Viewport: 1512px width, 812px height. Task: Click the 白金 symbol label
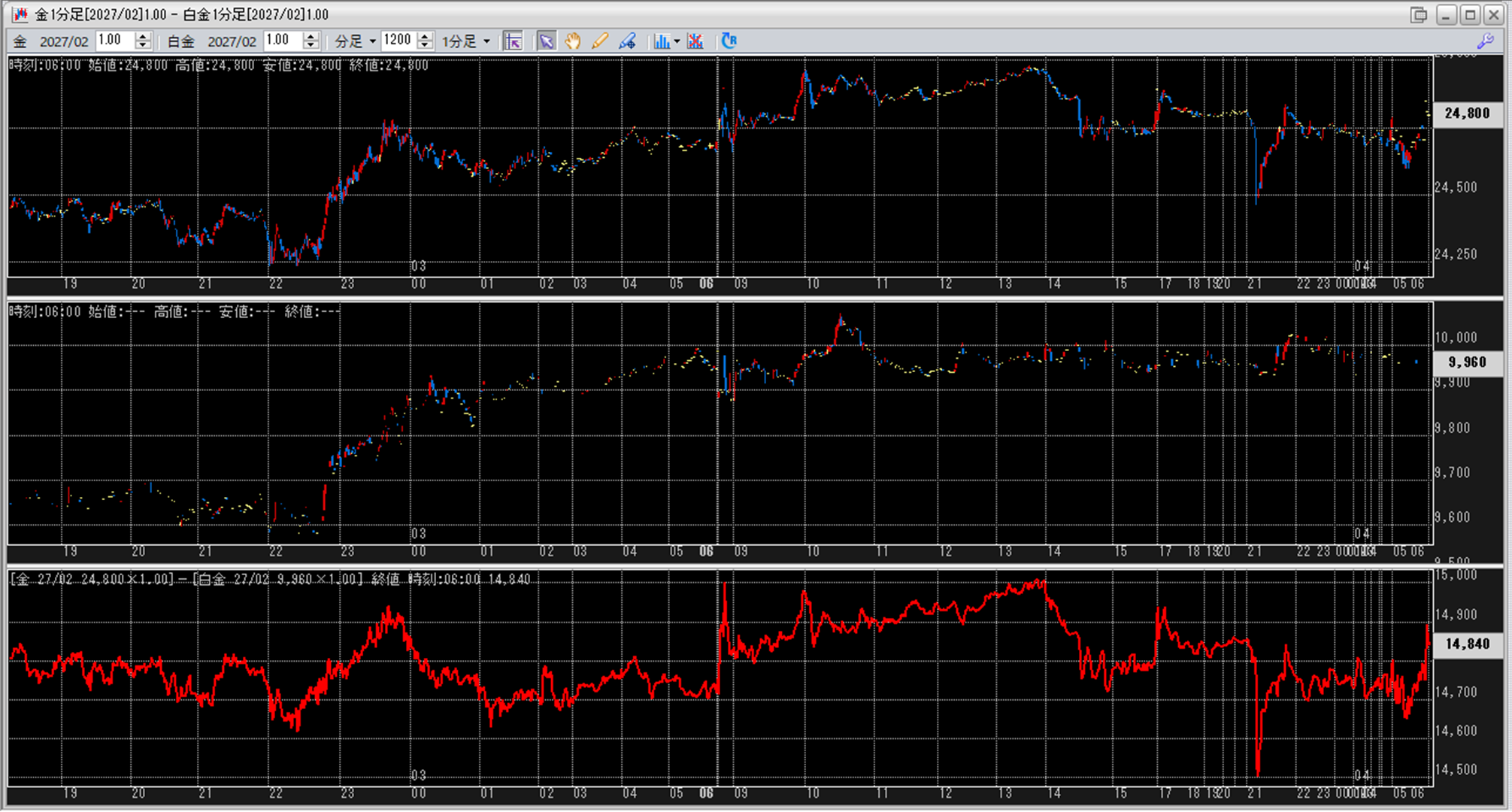(x=180, y=41)
